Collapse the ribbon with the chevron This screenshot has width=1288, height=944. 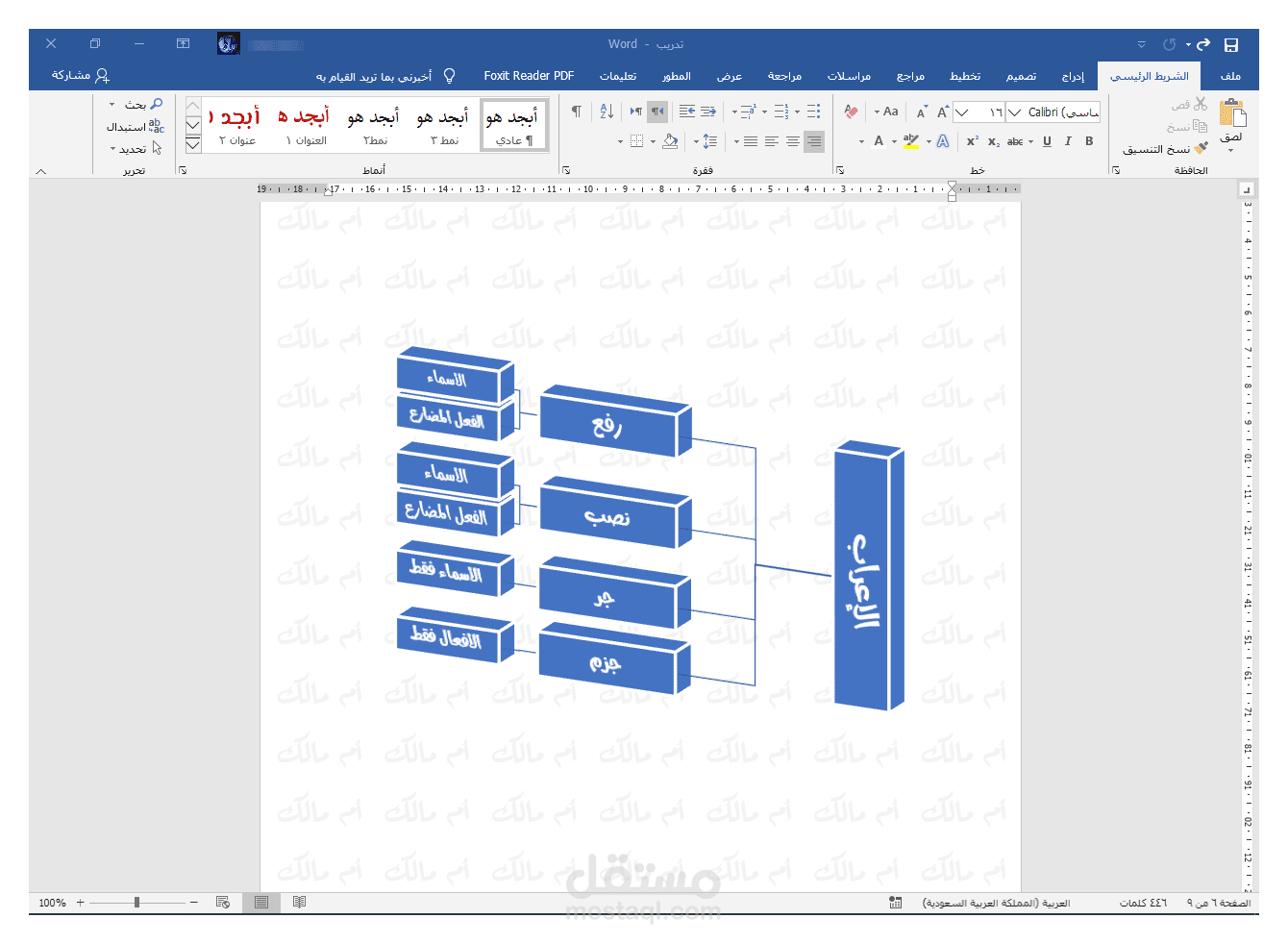pos(40,171)
